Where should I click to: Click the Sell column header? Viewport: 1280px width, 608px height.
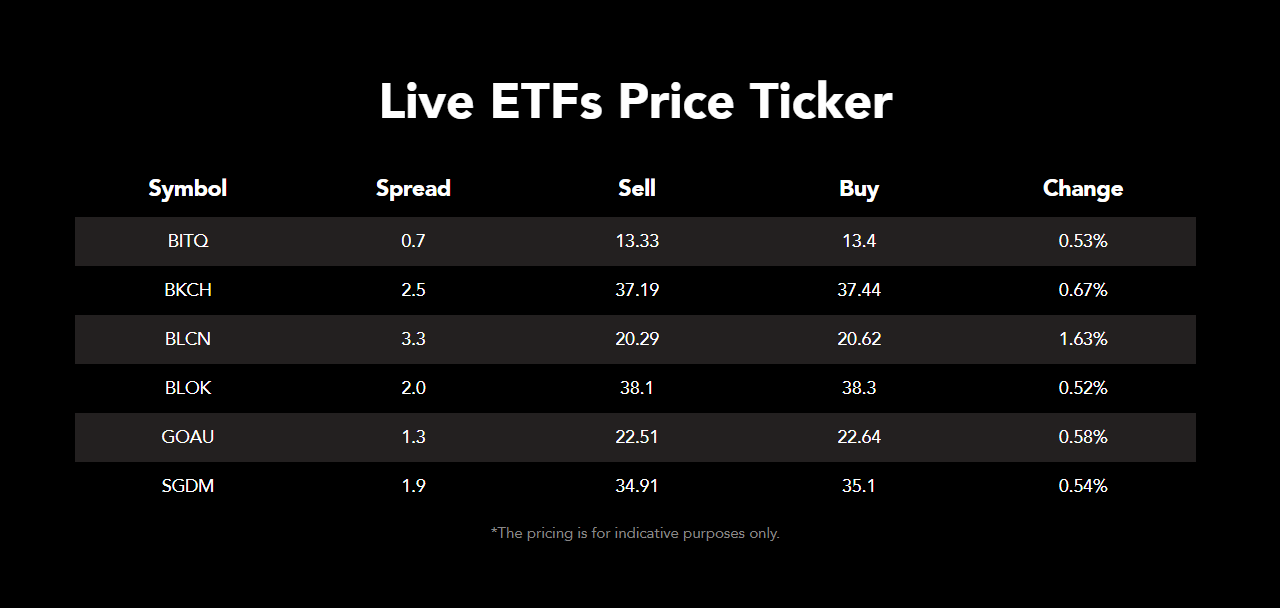[x=637, y=188]
